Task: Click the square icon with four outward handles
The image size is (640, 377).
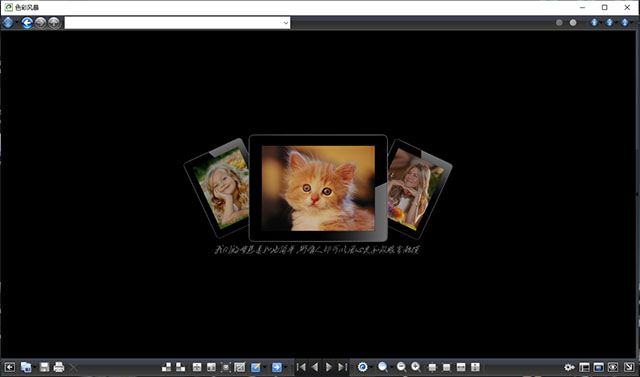Action: click(x=432, y=368)
